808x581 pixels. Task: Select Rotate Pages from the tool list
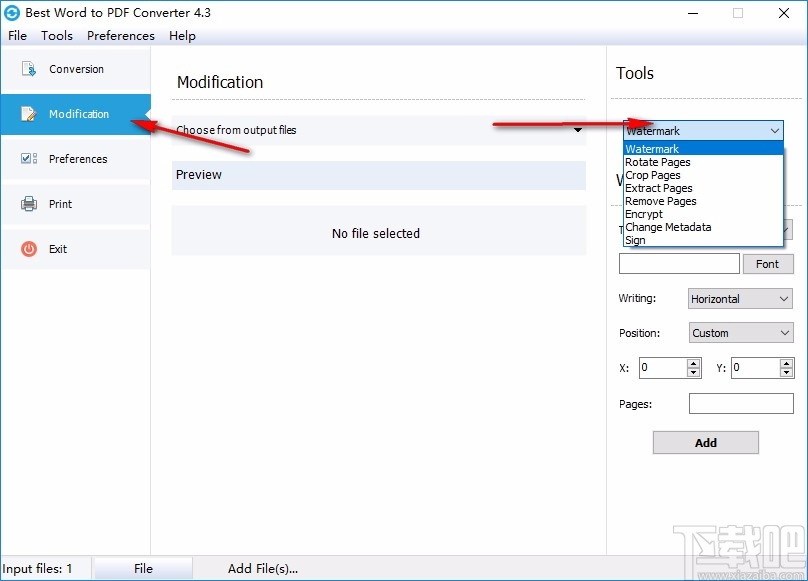657,161
